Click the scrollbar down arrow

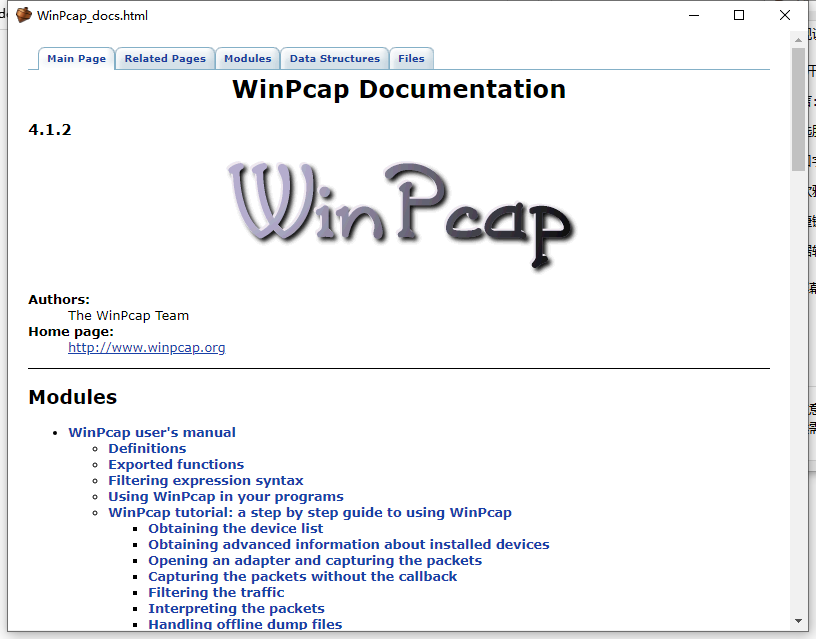[798, 621]
